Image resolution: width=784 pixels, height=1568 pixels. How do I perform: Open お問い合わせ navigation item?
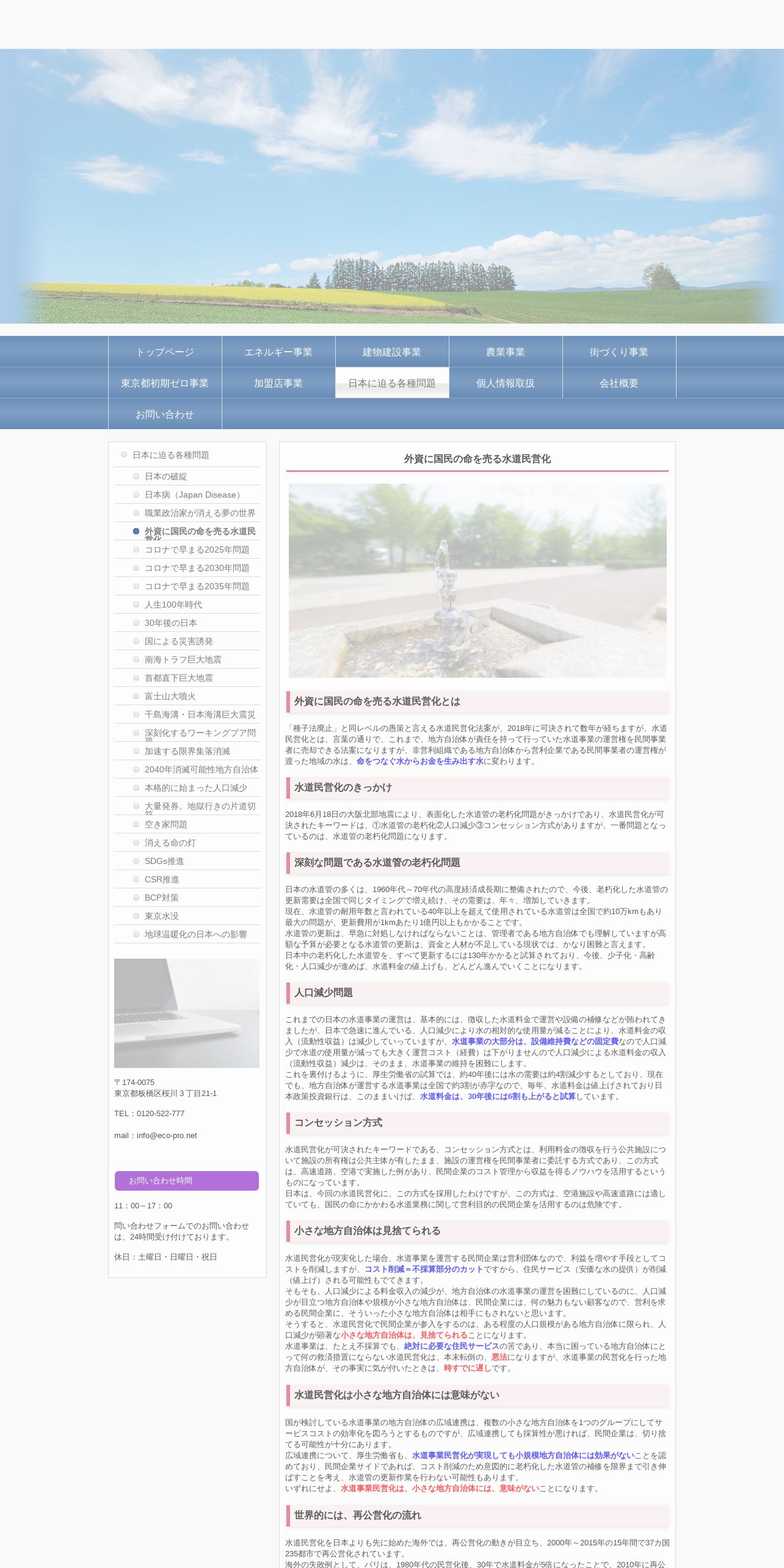[165, 414]
